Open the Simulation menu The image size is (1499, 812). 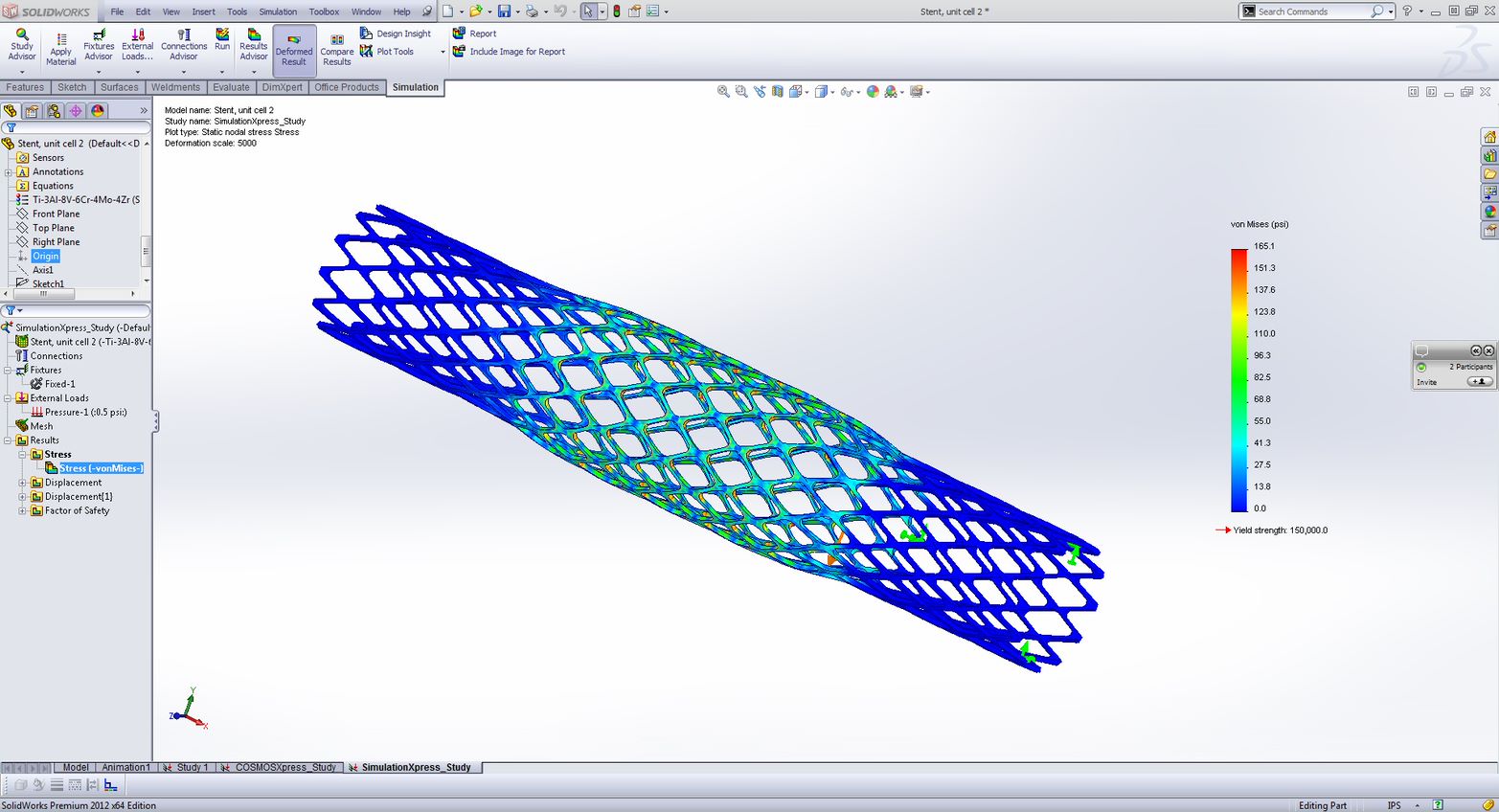(278, 11)
